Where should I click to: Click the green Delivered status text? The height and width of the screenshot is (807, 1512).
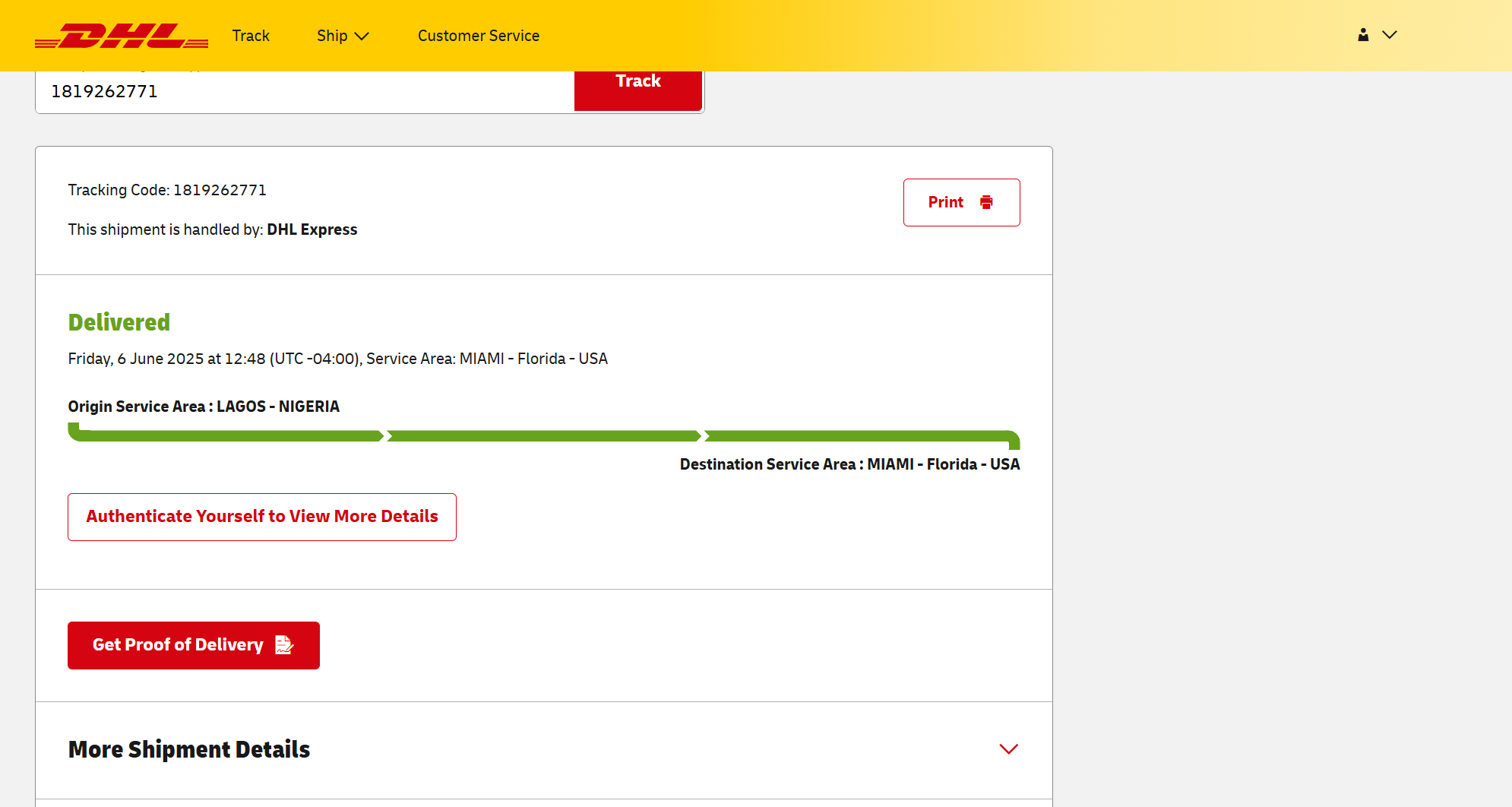(x=119, y=322)
